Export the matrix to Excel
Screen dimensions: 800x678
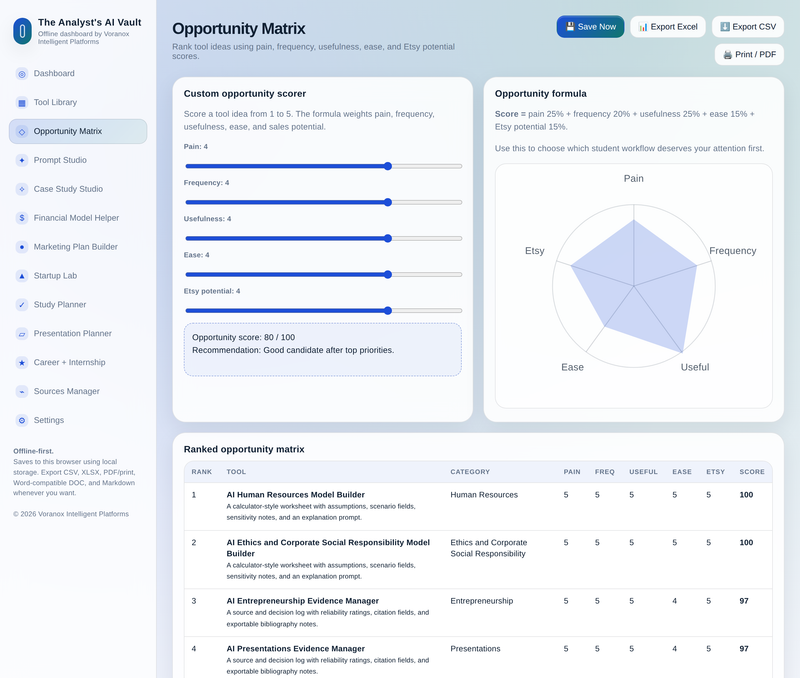(x=668, y=27)
